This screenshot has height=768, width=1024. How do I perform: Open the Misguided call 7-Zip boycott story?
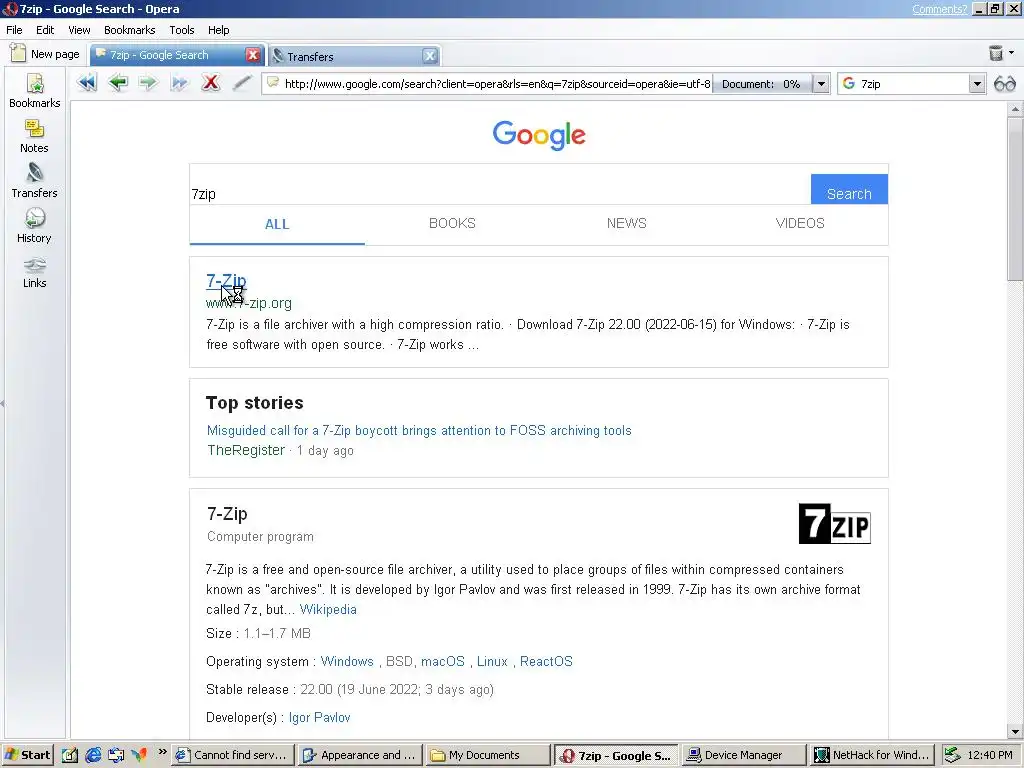pyautogui.click(x=419, y=430)
